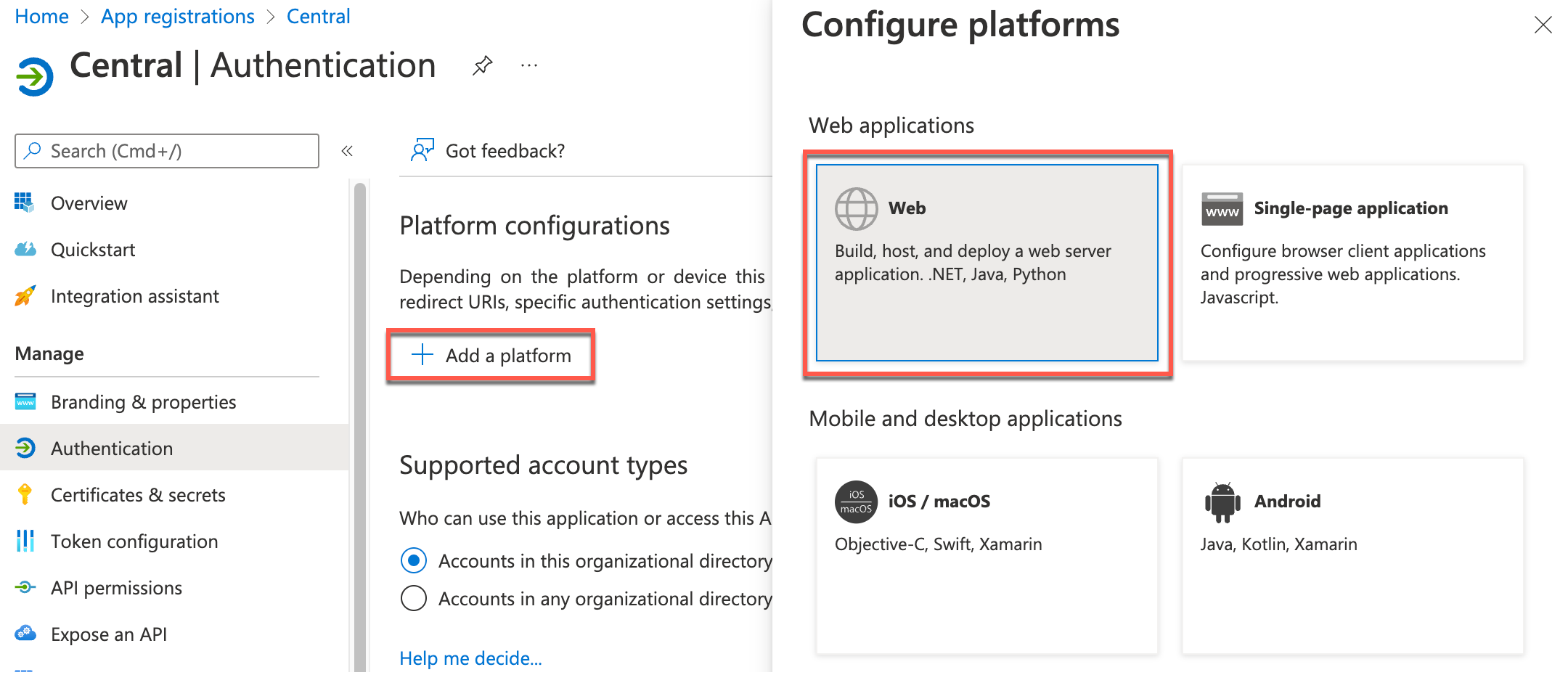Open App registrations breadcrumb
Viewport: 1568px width, 675px height.
(178, 16)
